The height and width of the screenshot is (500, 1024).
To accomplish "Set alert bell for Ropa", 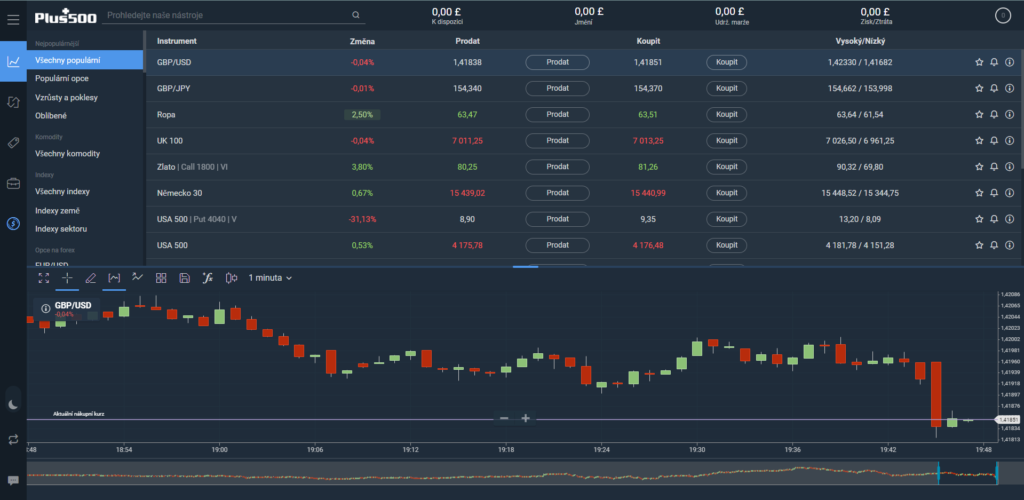I will pyautogui.click(x=994, y=114).
